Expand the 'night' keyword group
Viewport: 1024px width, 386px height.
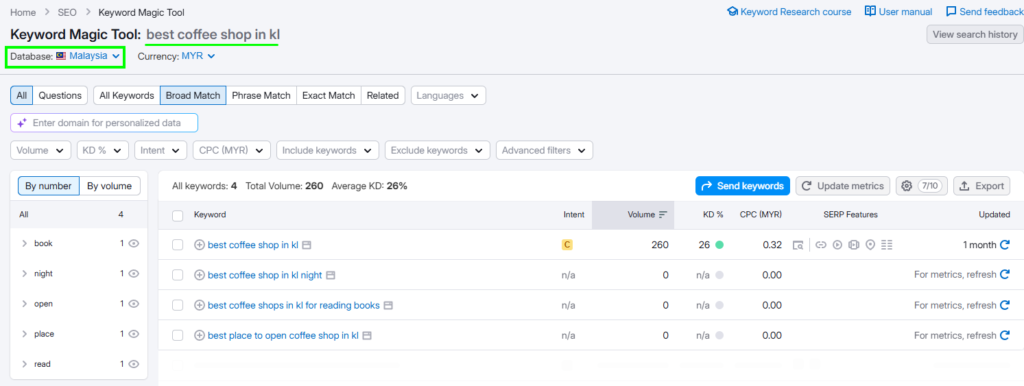click(24, 274)
